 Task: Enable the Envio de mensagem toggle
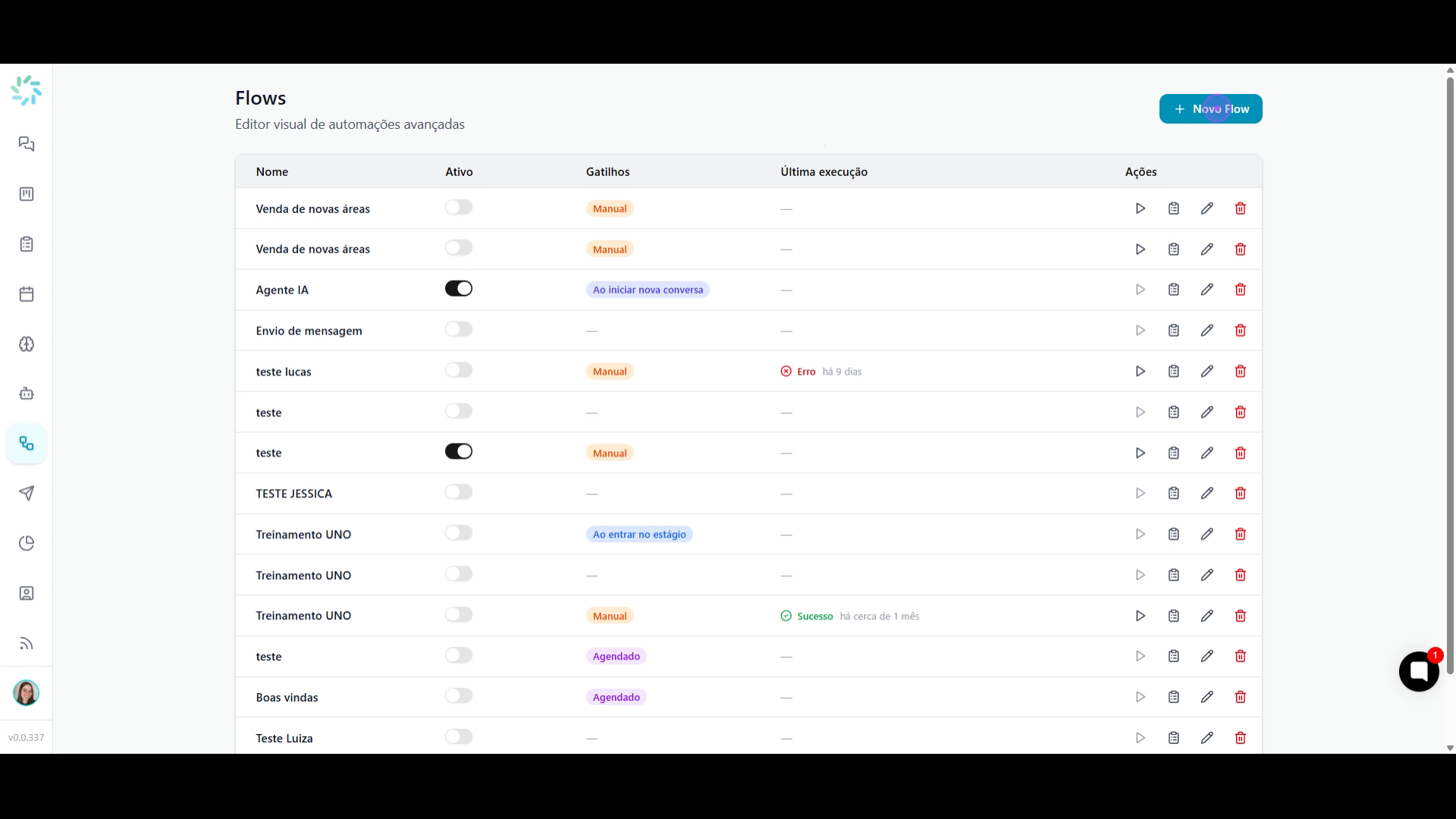click(x=459, y=329)
